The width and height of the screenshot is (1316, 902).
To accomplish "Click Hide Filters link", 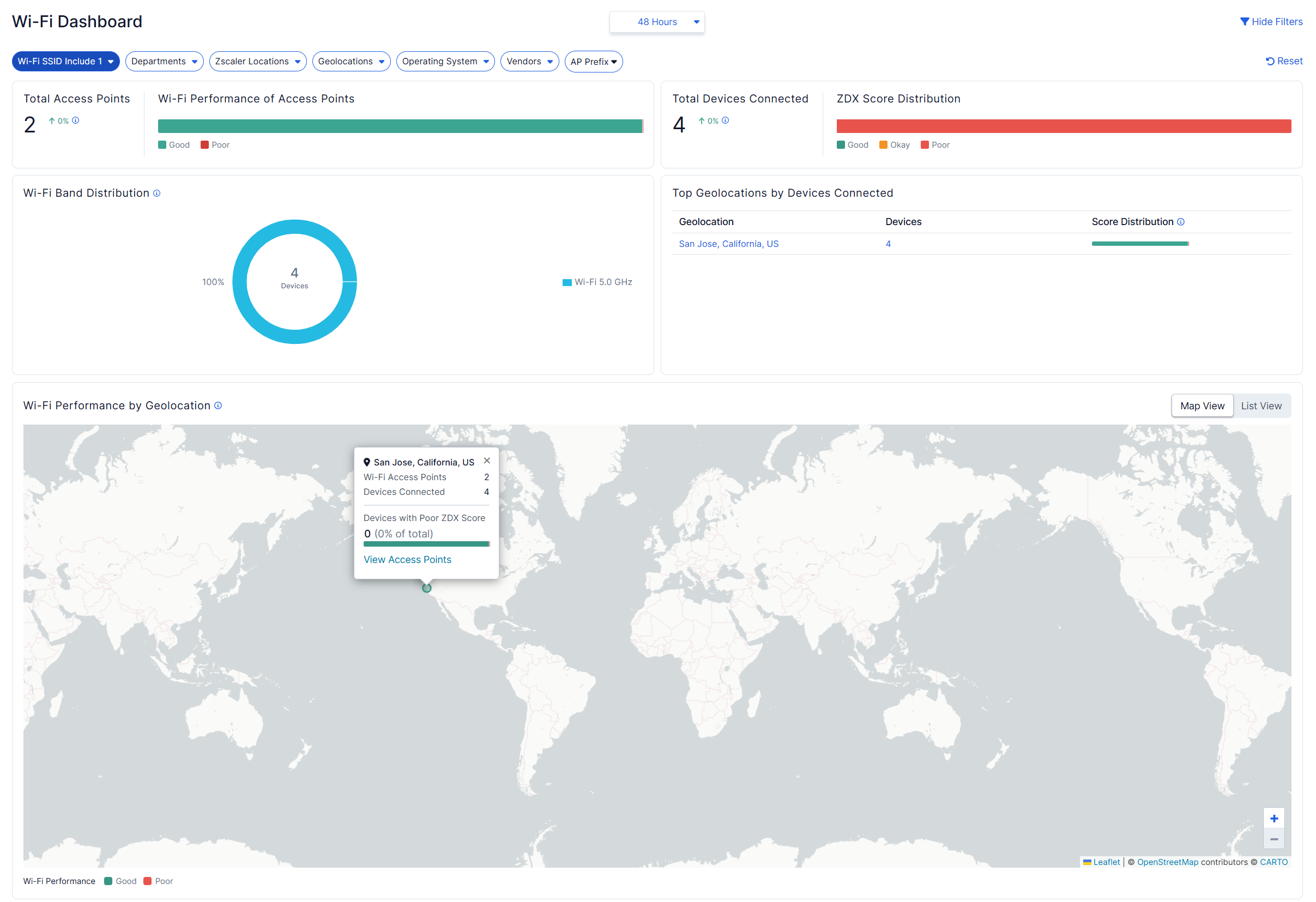I will pos(1271,21).
